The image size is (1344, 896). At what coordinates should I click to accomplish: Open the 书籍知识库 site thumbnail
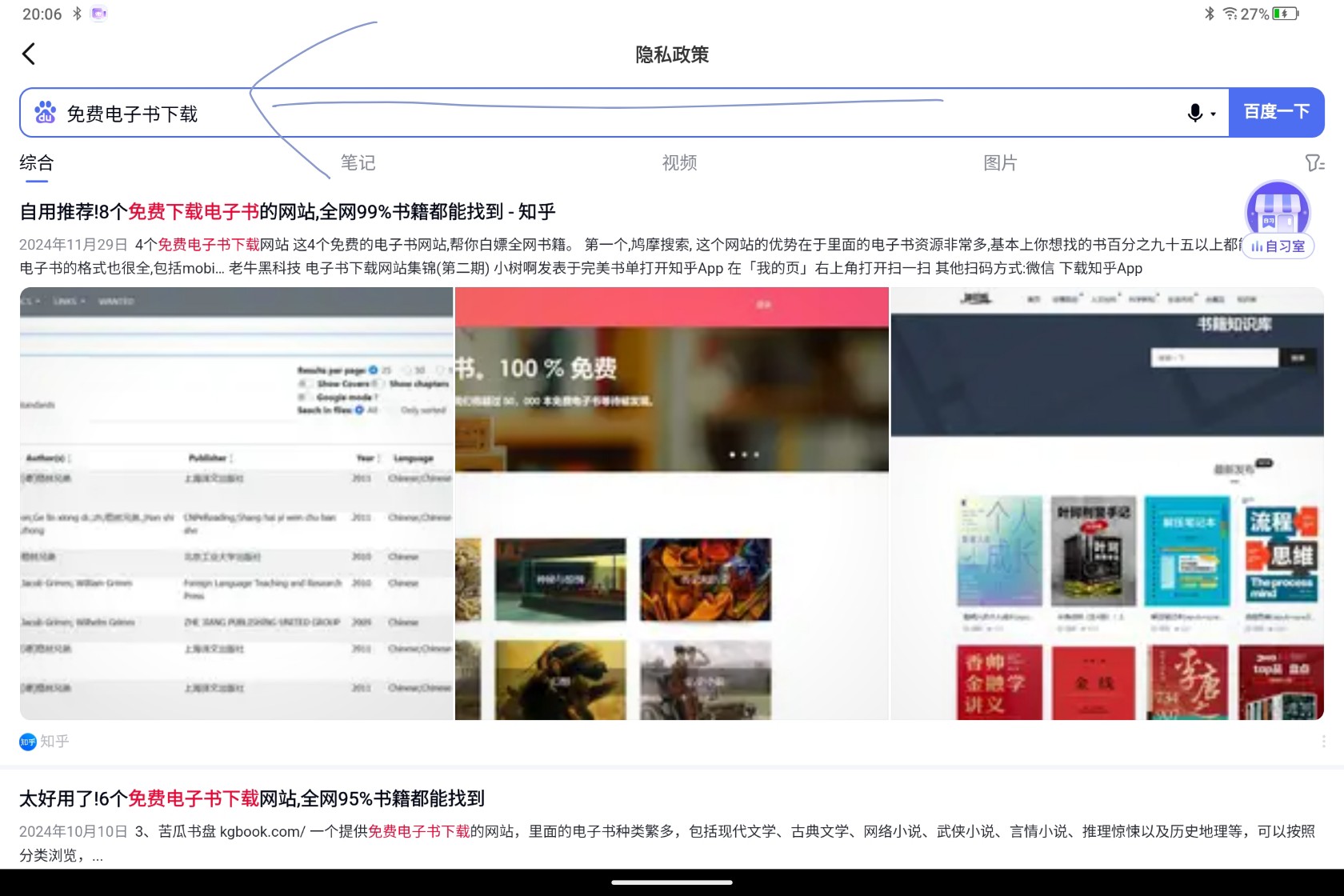1107,503
